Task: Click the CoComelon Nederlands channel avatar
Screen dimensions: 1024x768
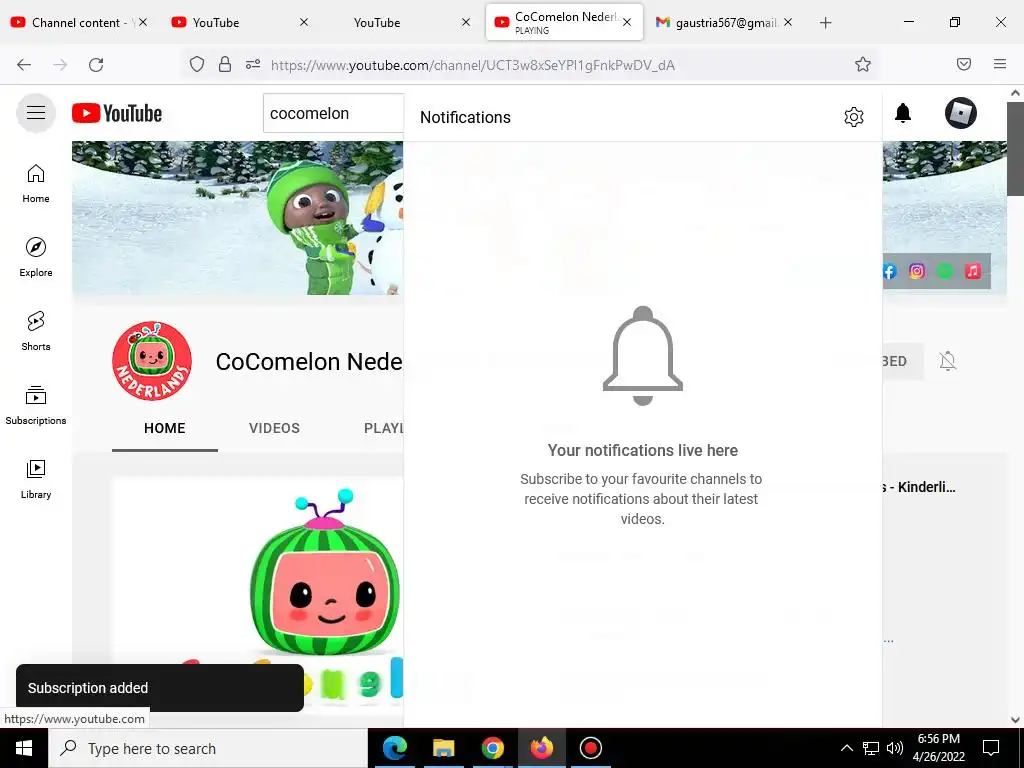Action: [152, 360]
